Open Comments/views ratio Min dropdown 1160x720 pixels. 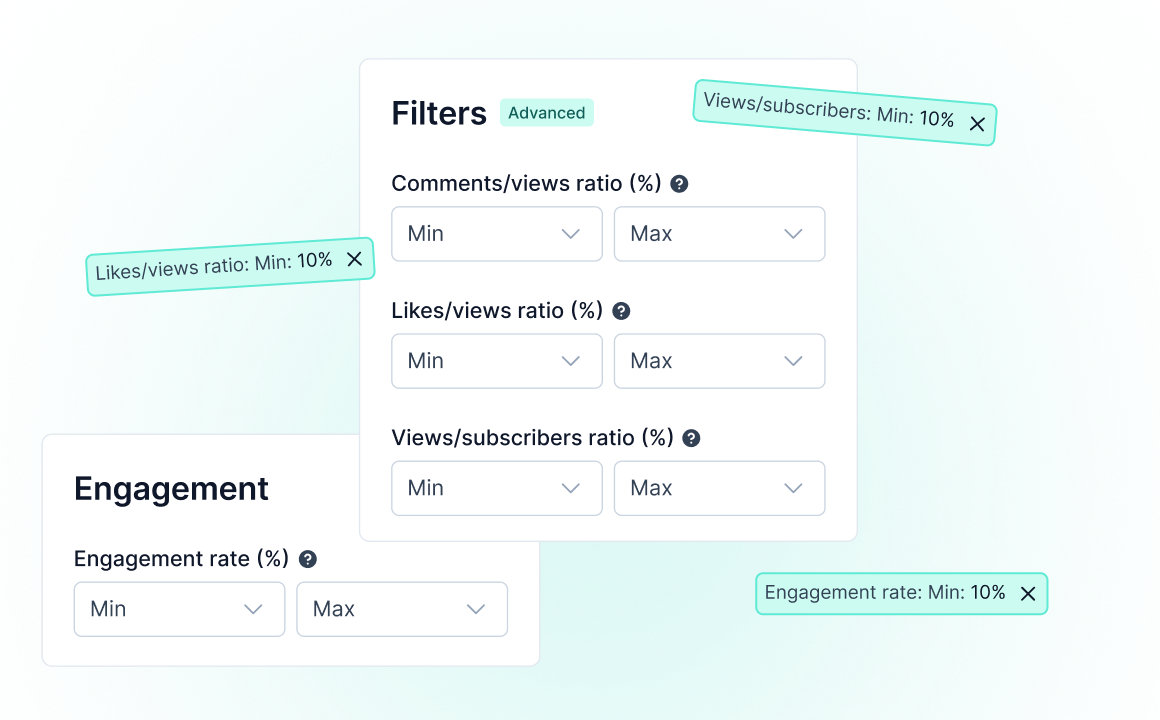497,234
